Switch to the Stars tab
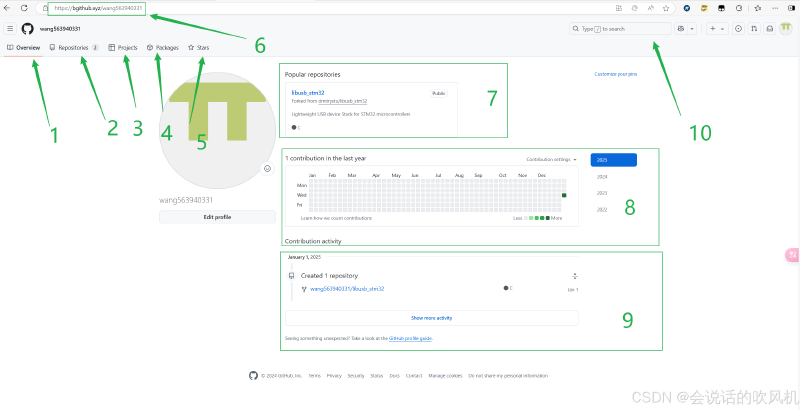Screen dimensions: 800x410 198,47
